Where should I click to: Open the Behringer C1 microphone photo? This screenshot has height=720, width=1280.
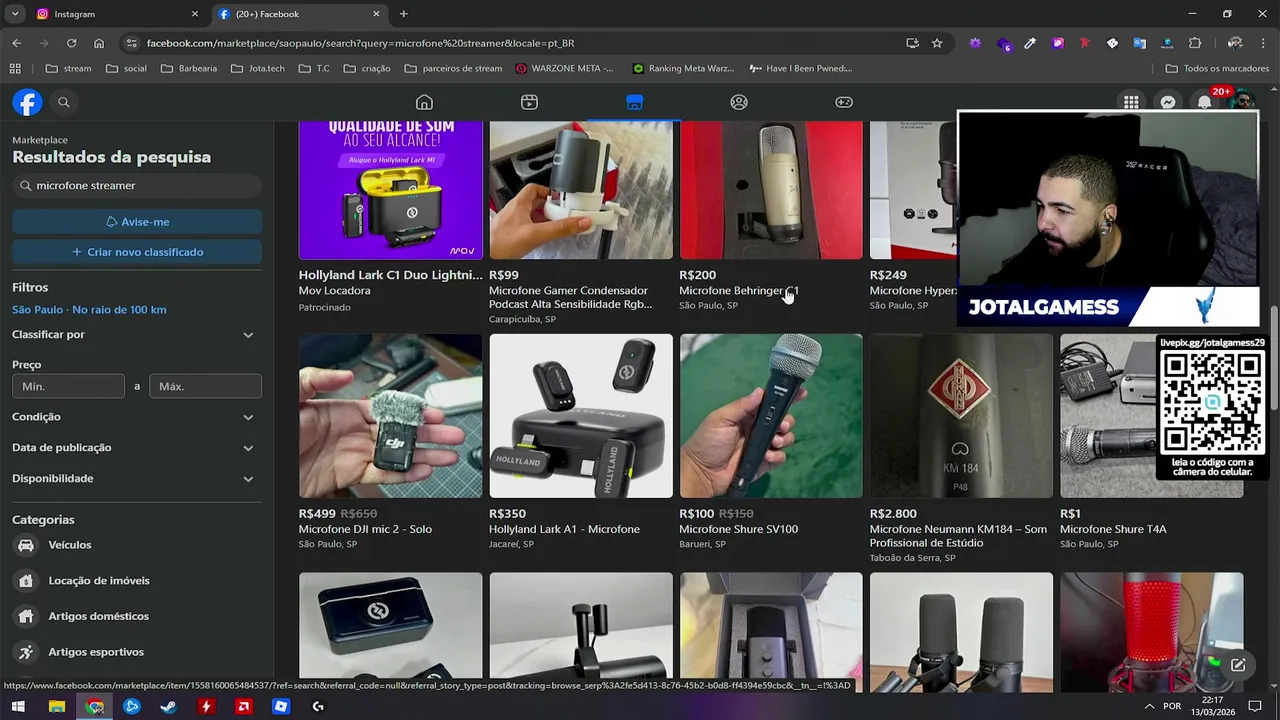pos(771,190)
